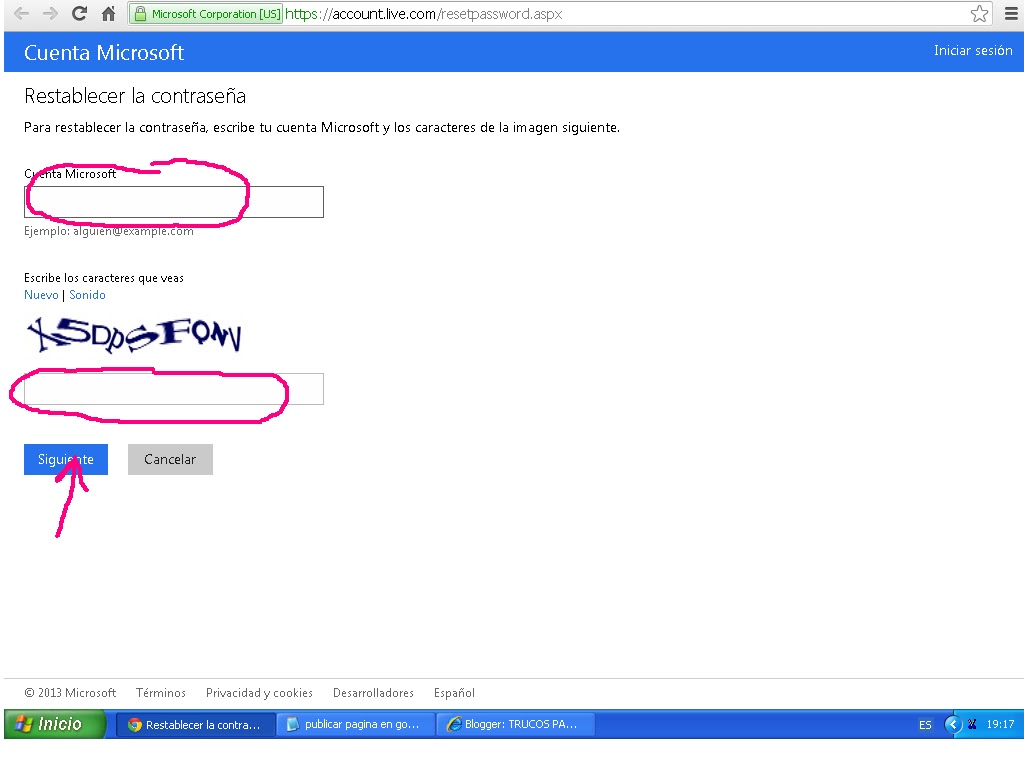The width and height of the screenshot is (1024, 768).
Task: Click the captcha image
Action: pos(135,335)
